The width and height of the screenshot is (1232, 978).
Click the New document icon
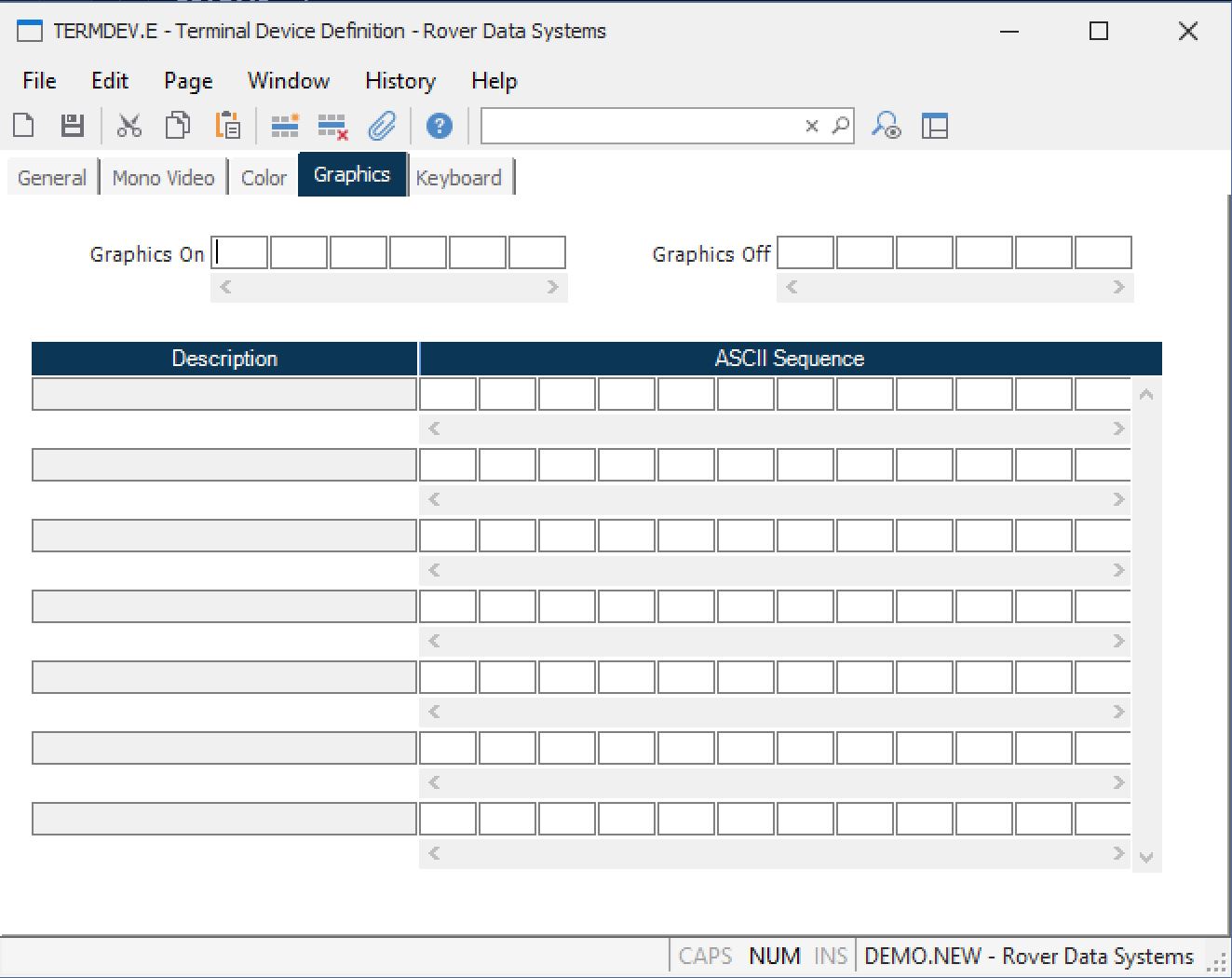coord(24,125)
